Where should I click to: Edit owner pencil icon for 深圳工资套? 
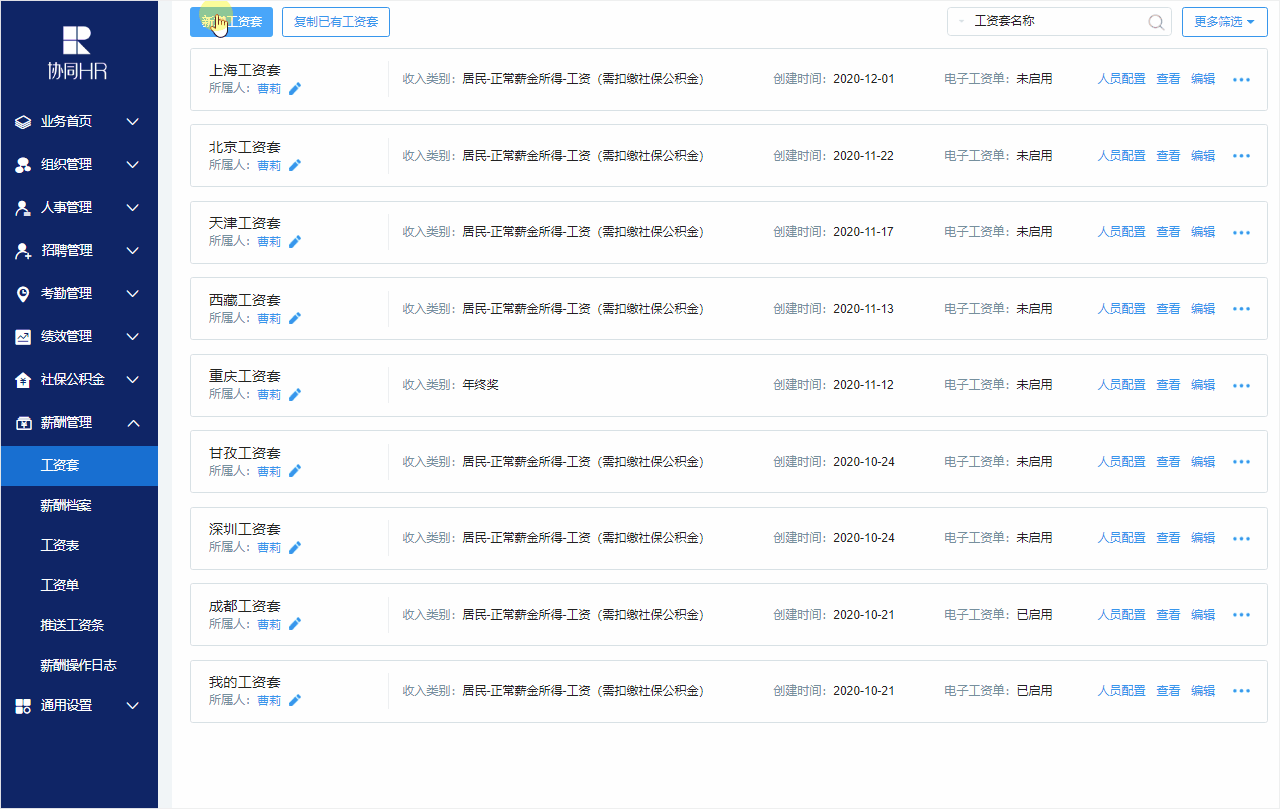pos(294,547)
